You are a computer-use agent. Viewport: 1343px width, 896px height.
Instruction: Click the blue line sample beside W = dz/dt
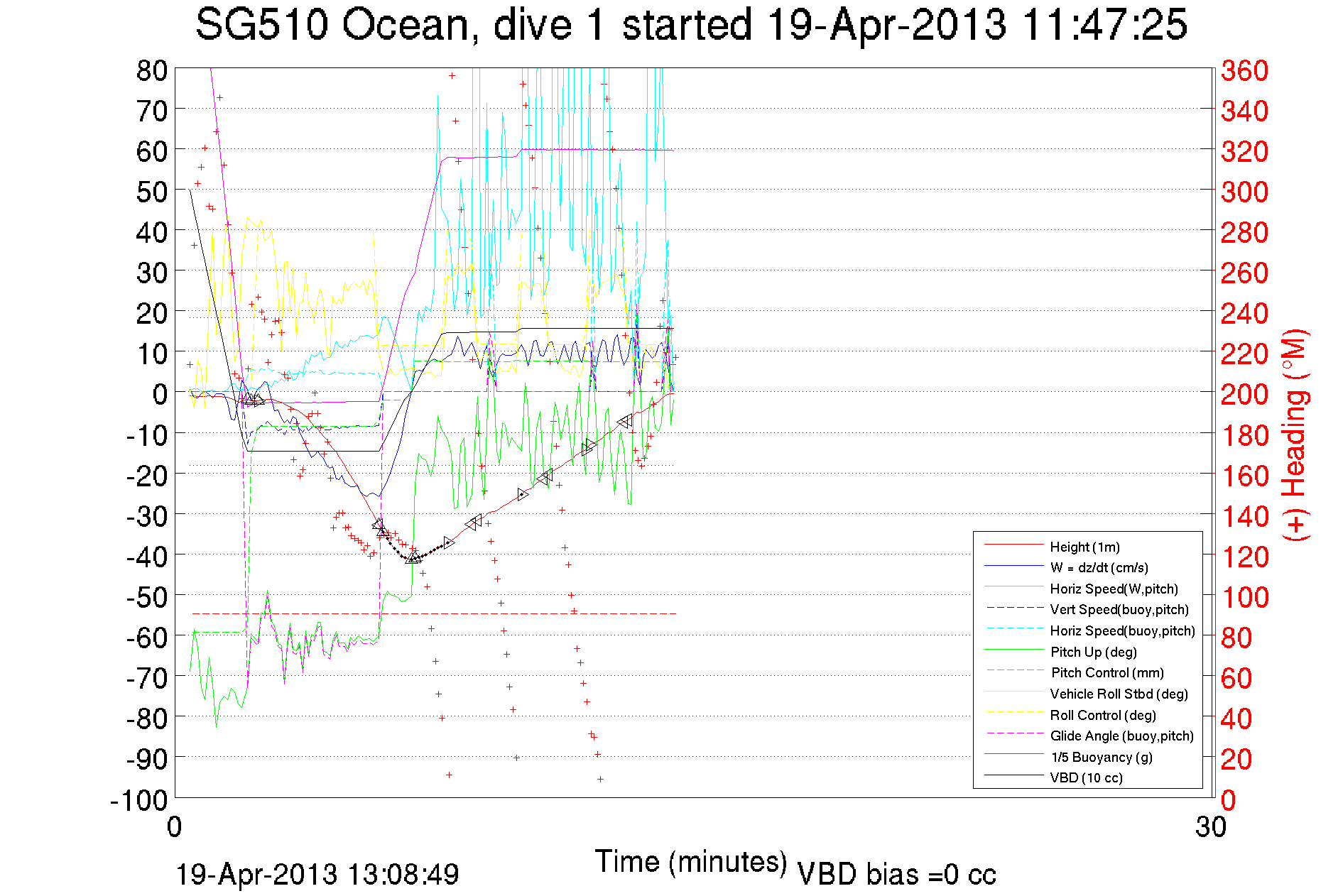coord(1013,566)
